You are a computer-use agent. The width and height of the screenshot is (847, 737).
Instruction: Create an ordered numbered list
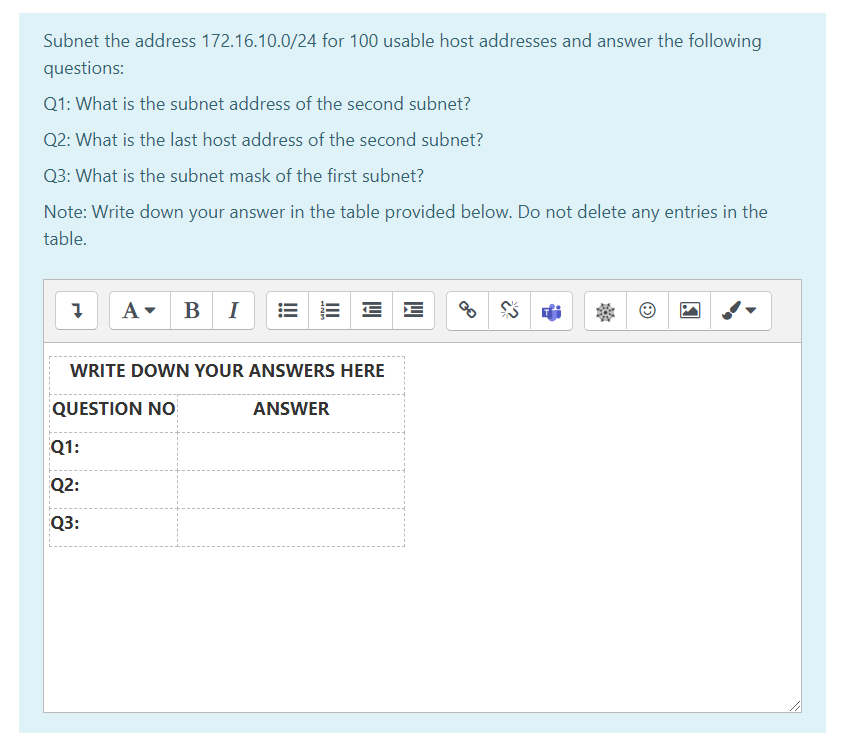[329, 311]
